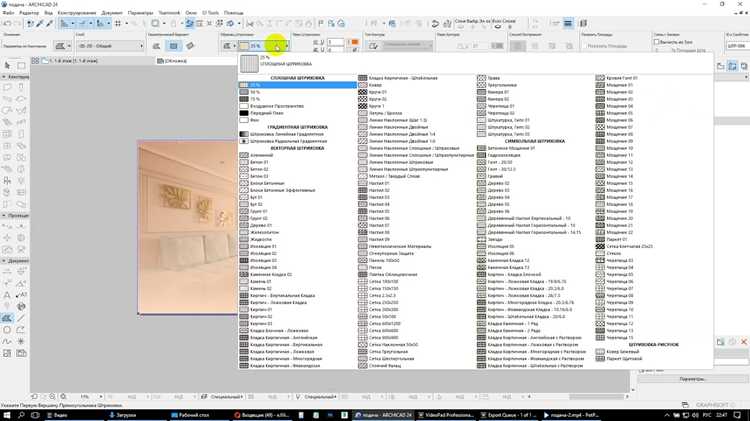Select the Fill tool in toolbox
Screen dimensions: 750x421
click(7, 318)
